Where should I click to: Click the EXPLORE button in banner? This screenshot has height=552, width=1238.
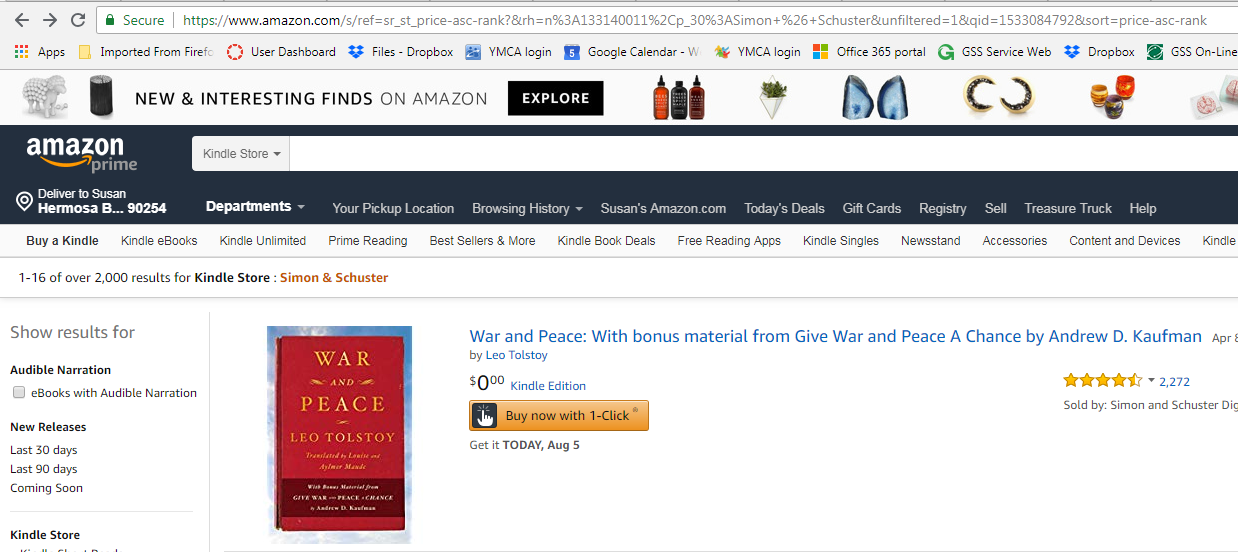(555, 98)
